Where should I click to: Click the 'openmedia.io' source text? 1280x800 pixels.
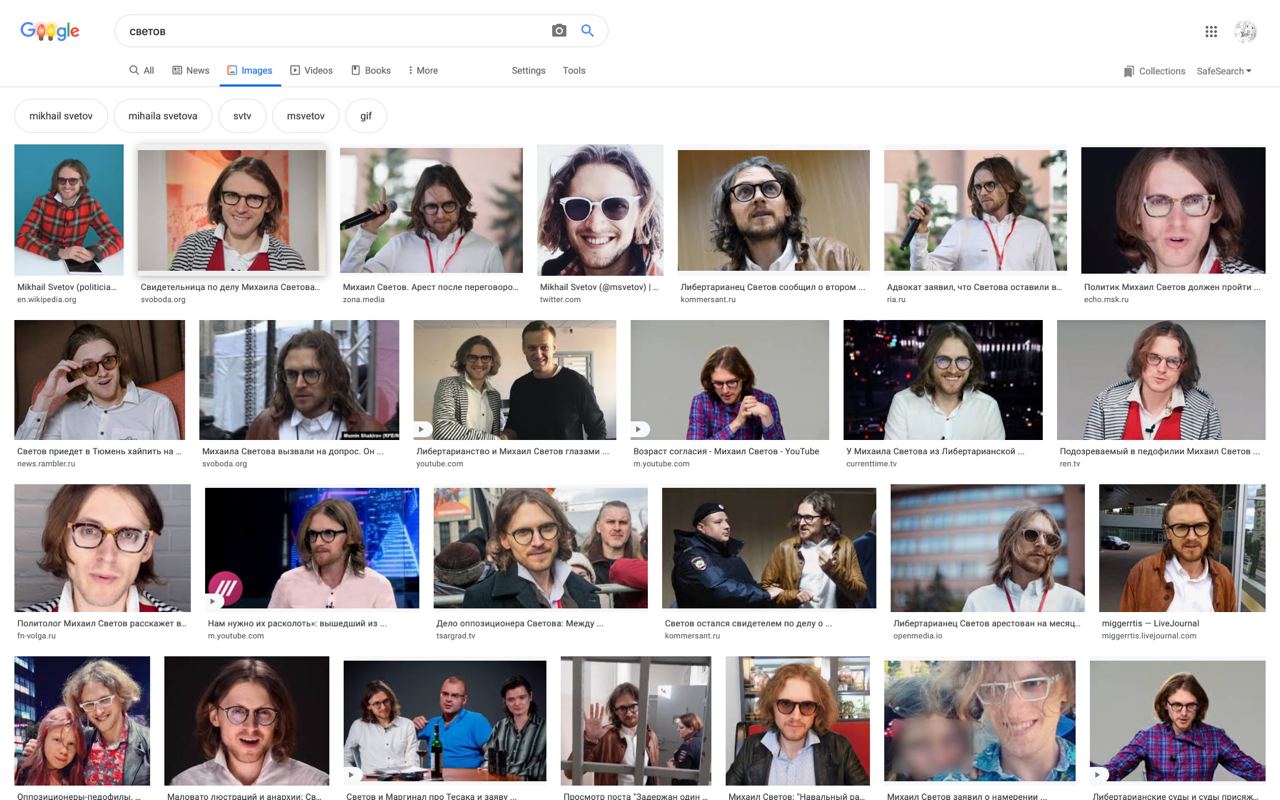[917, 635]
